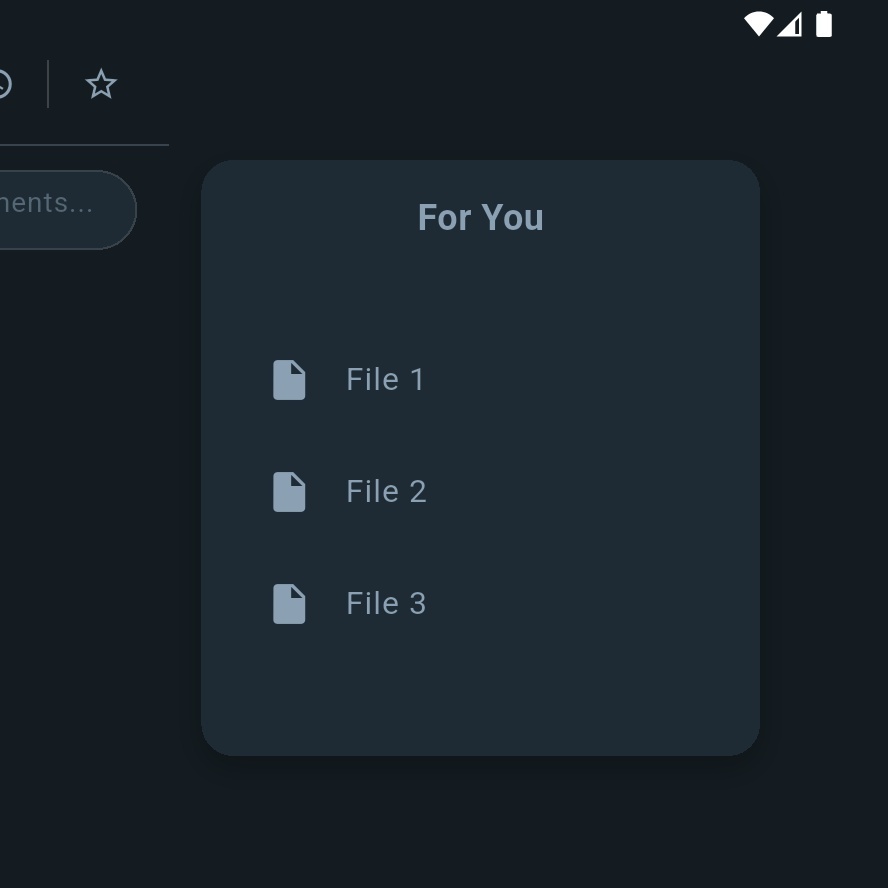Open the partially visible recent clock icon
The image size is (888, 888).
5,84
